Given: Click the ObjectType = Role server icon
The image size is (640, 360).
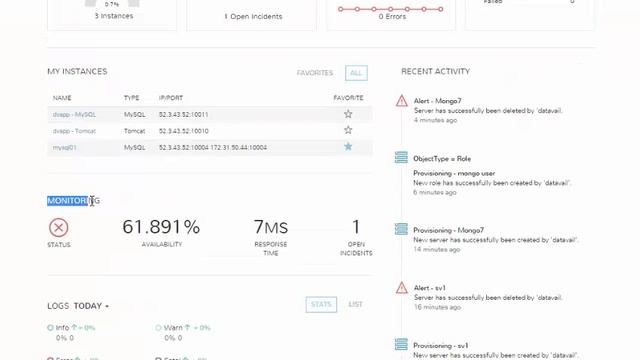Looking at the screenshot, I should point(401,157).
